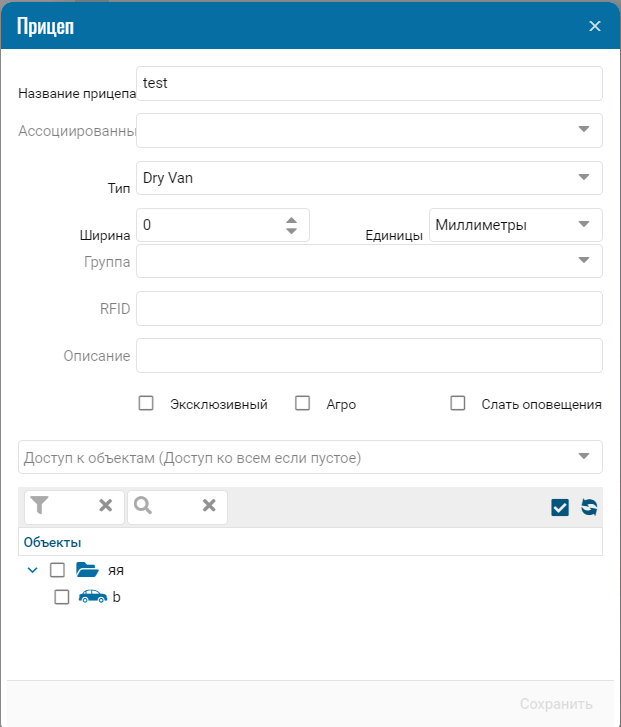
Task: Open the Единицы dropdown showing Миллиметры
Action: pyautogui.click(x=516, y=225)
